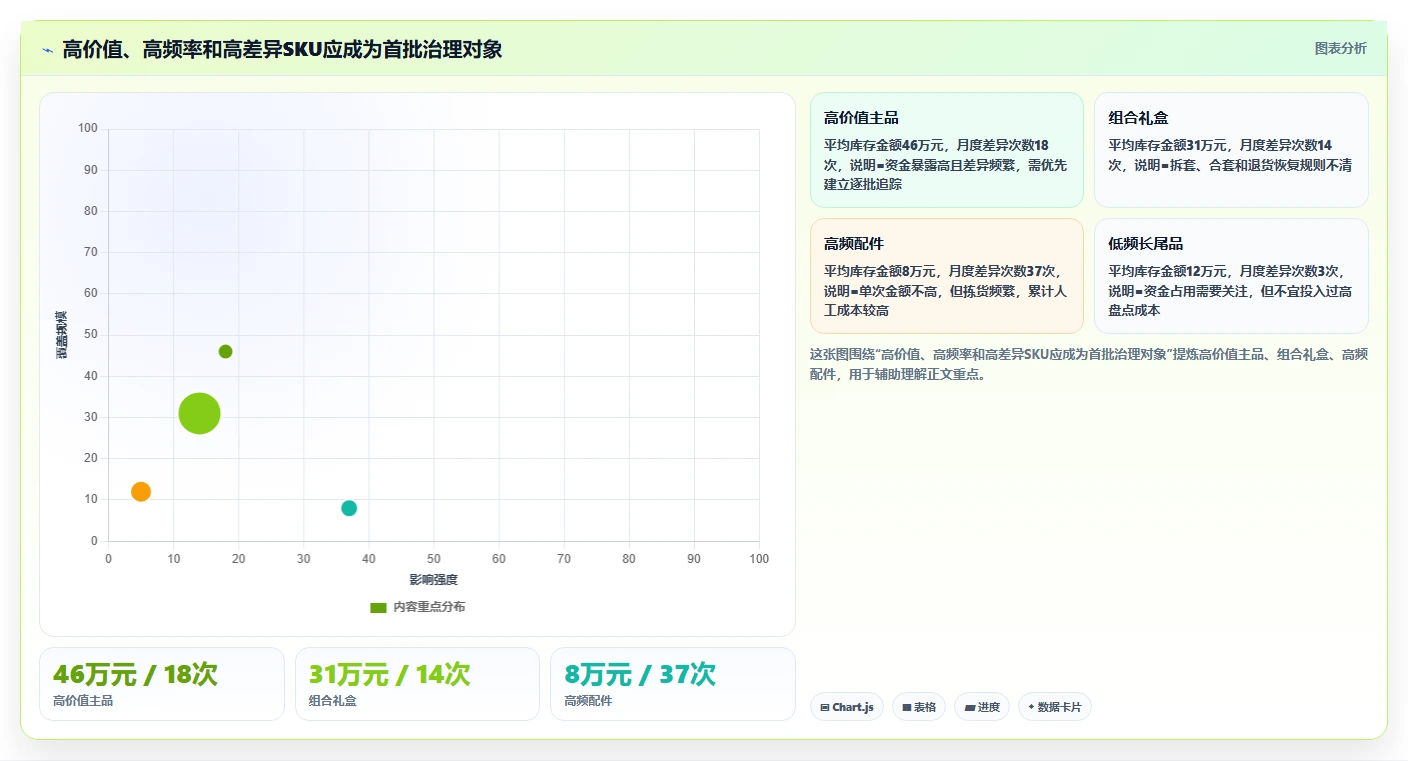This screenshot has width=1408, height=761.
Task: Open the 低频长尾品 info card
Action: (1231, 276)
